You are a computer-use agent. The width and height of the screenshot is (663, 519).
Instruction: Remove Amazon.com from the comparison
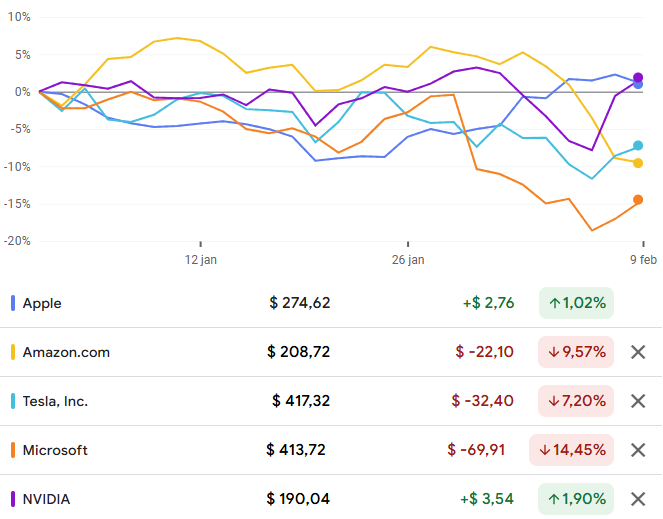pos(638,352)
